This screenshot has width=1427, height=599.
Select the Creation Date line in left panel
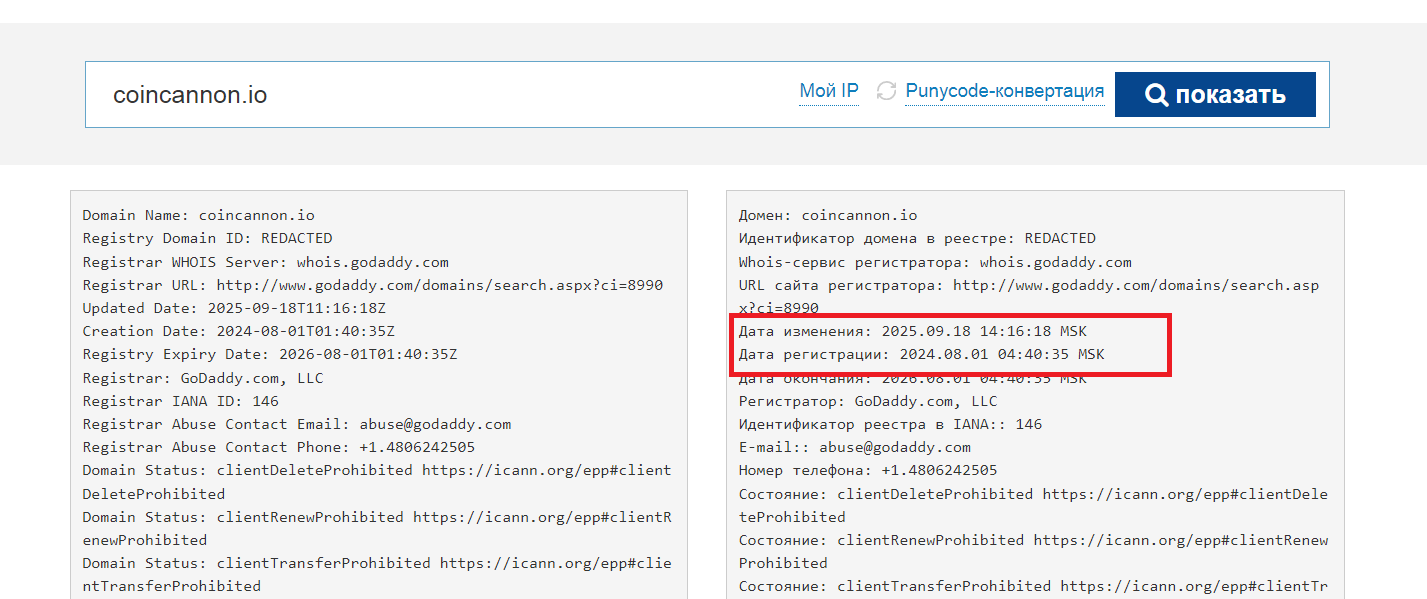[269, 331]
